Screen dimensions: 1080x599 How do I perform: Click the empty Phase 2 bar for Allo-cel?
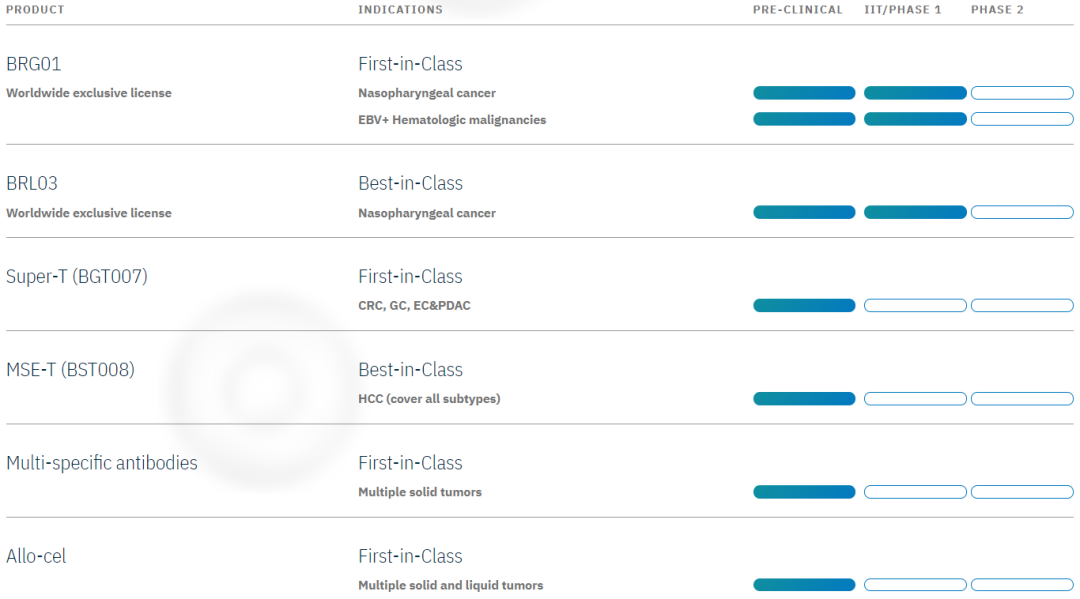[1022, 585]
